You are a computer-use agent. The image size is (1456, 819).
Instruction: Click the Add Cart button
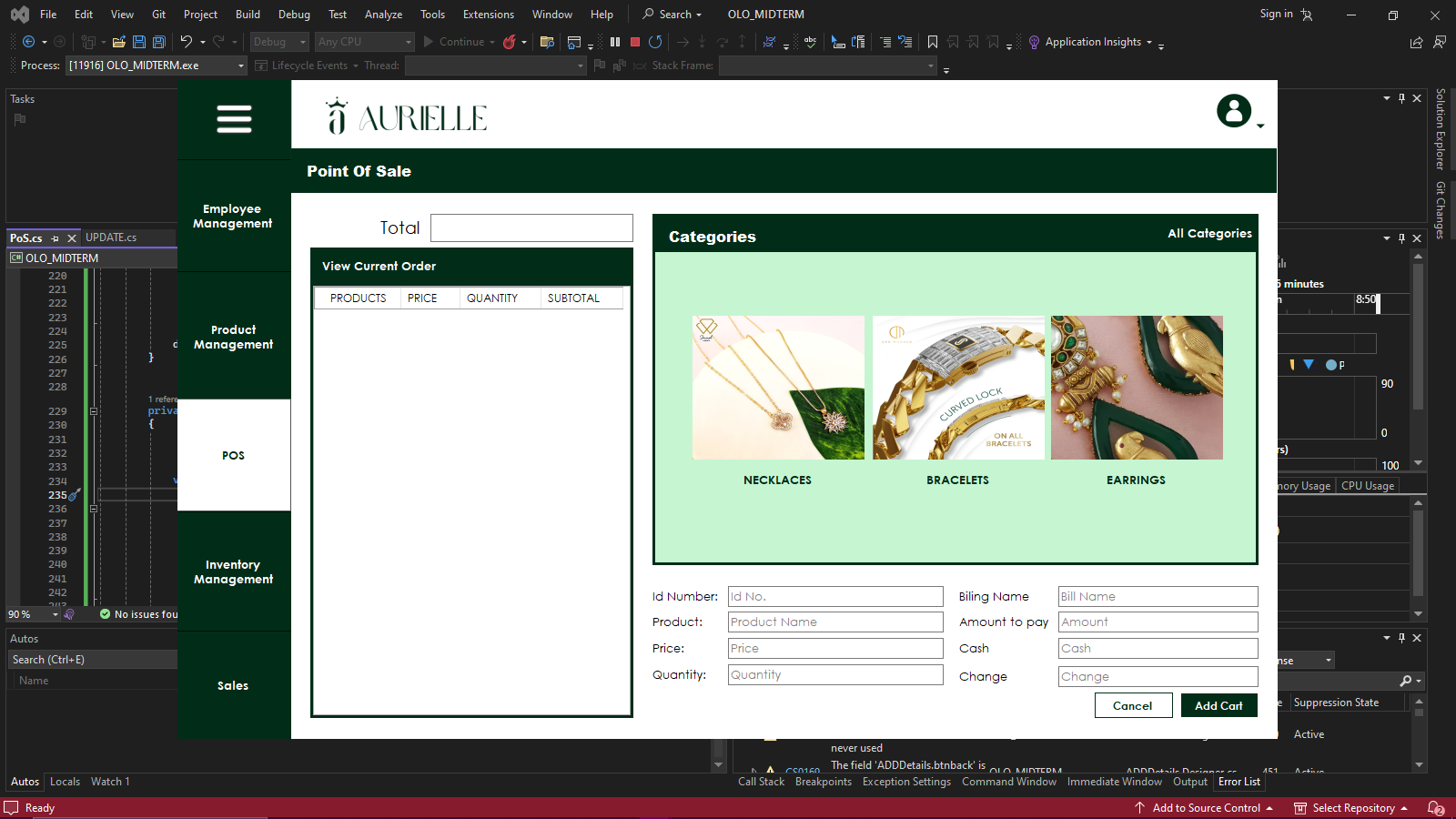[1218, 706]
